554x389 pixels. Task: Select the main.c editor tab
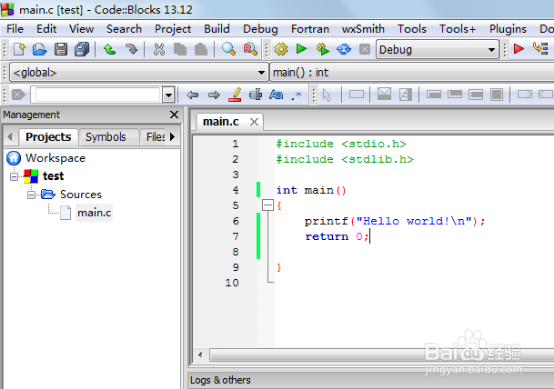point(221,122)
